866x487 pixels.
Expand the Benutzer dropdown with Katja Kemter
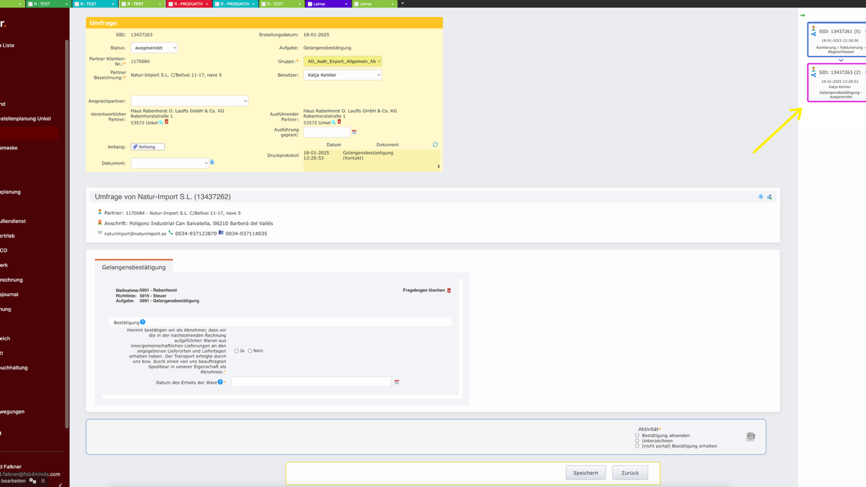coord(342,75)
